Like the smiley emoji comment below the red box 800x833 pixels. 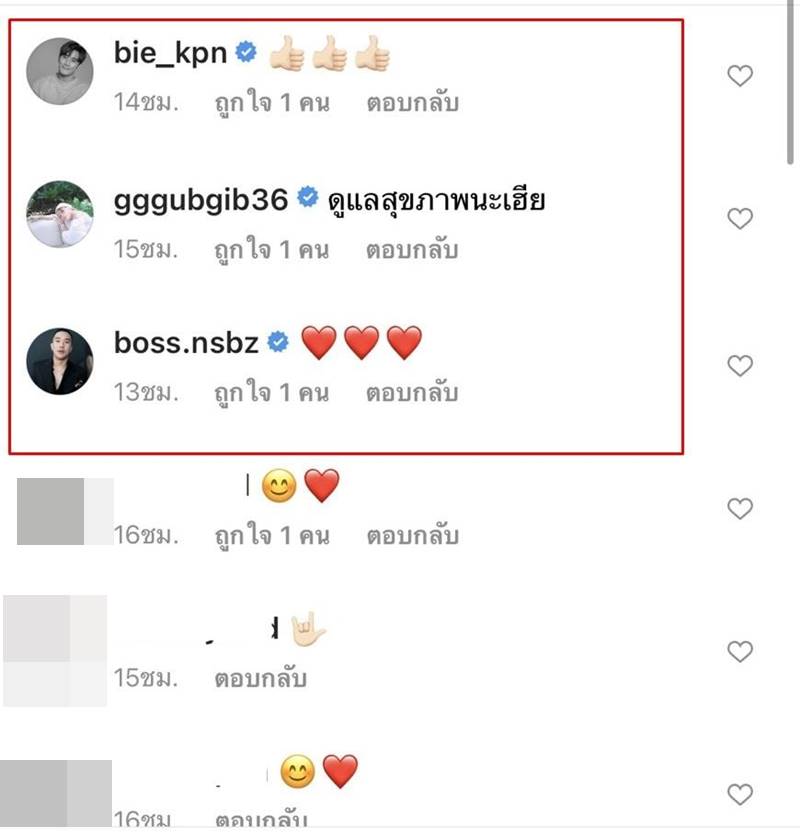coord(740,508)
